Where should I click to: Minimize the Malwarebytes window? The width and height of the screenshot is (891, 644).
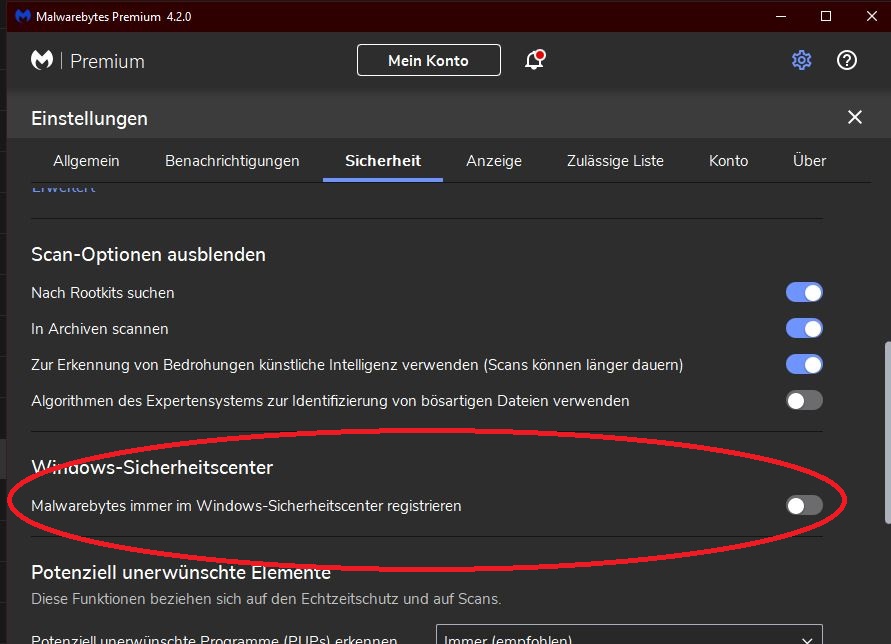point(781,16)
